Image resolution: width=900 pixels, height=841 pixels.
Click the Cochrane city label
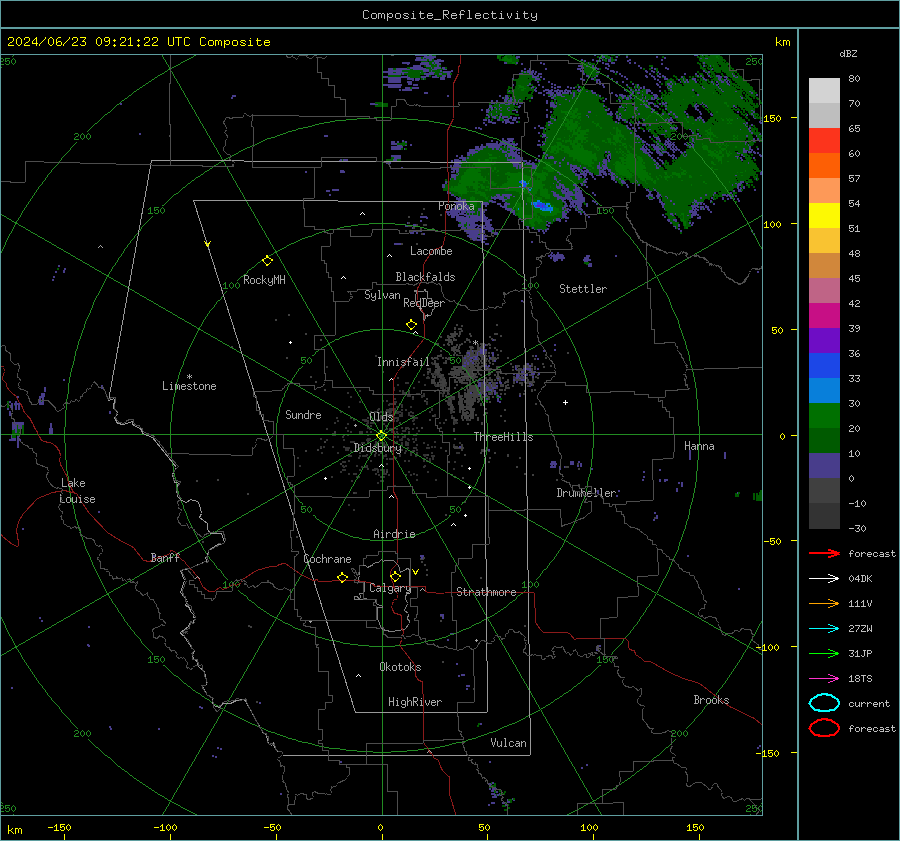click(327, 559)
